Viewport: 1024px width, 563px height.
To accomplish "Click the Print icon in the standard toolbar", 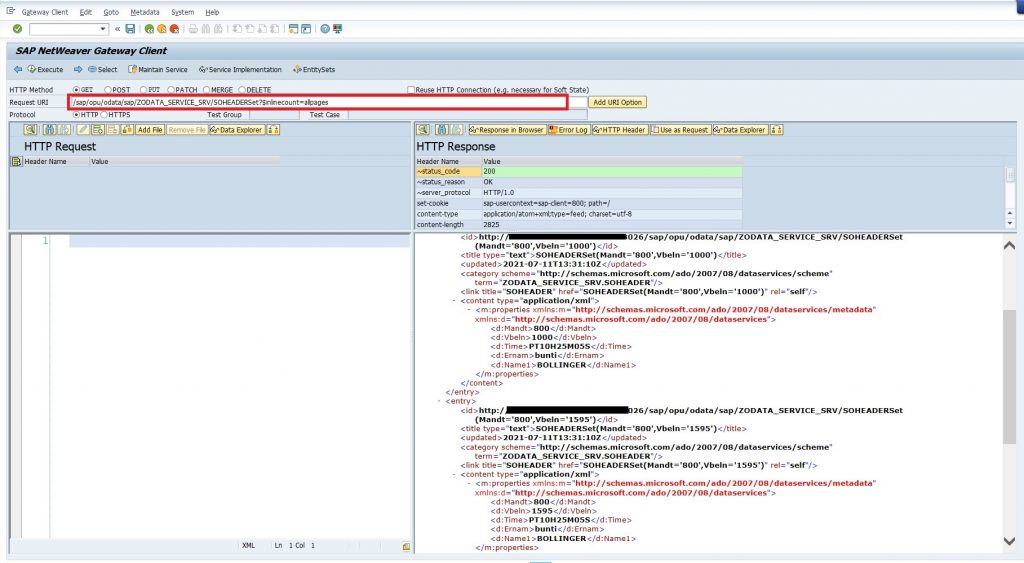I will [x=193, y=29].
